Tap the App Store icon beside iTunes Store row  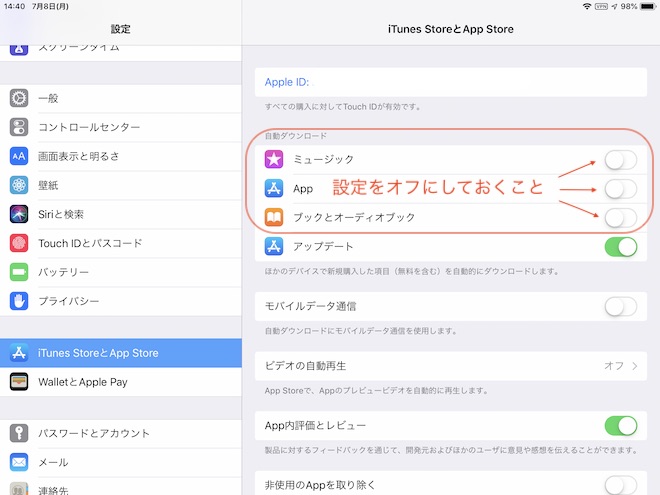[19, 353]
